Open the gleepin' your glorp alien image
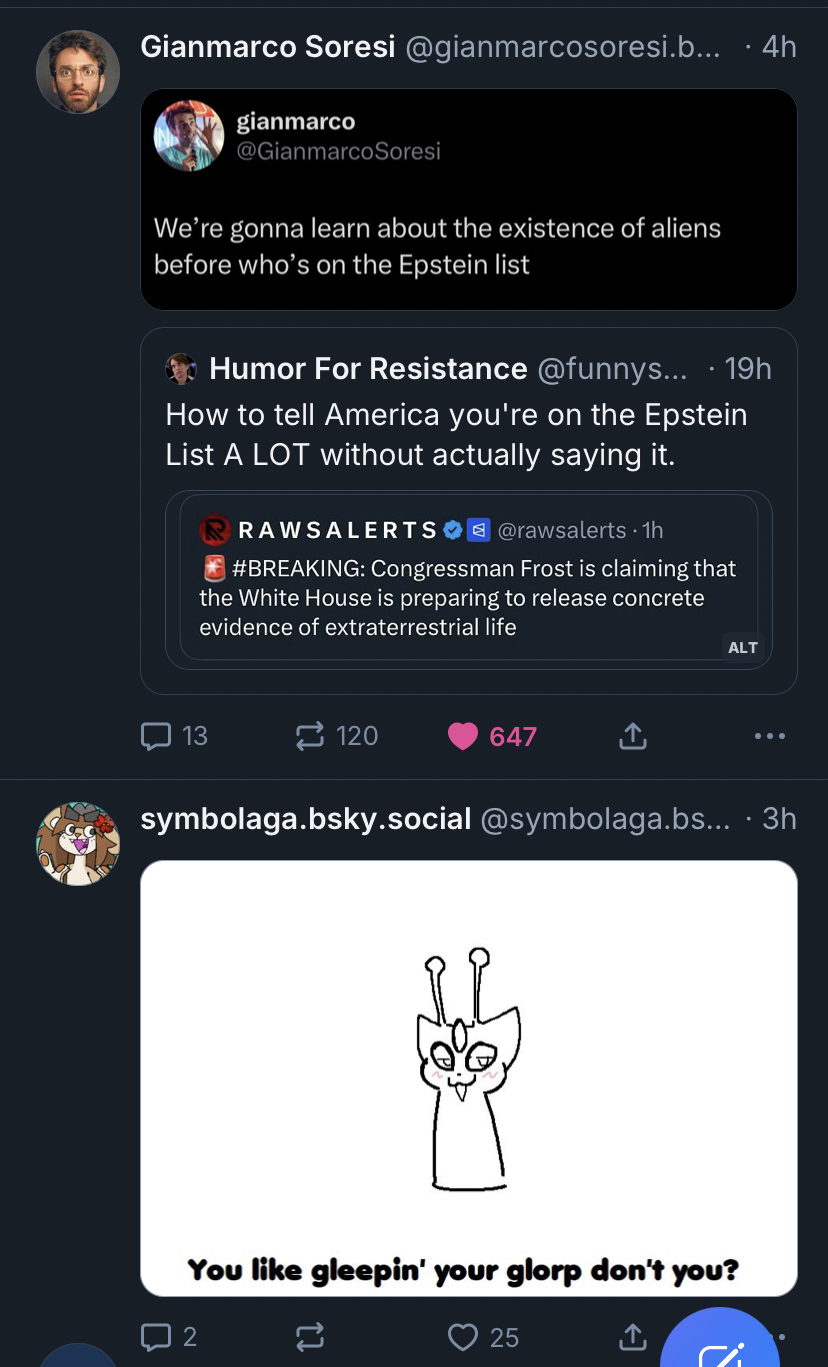 pos(468,1078)
